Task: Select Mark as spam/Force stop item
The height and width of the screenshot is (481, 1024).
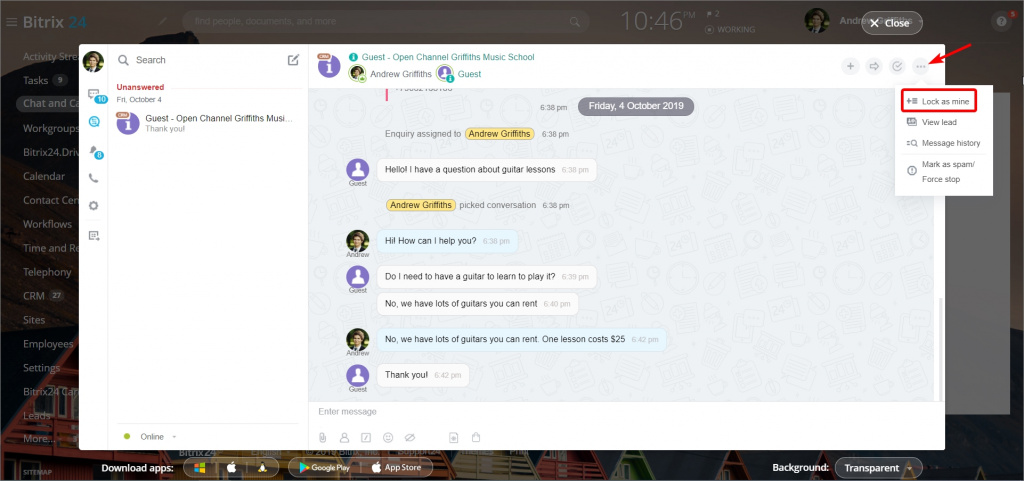Action: click(x=944, y=172)
